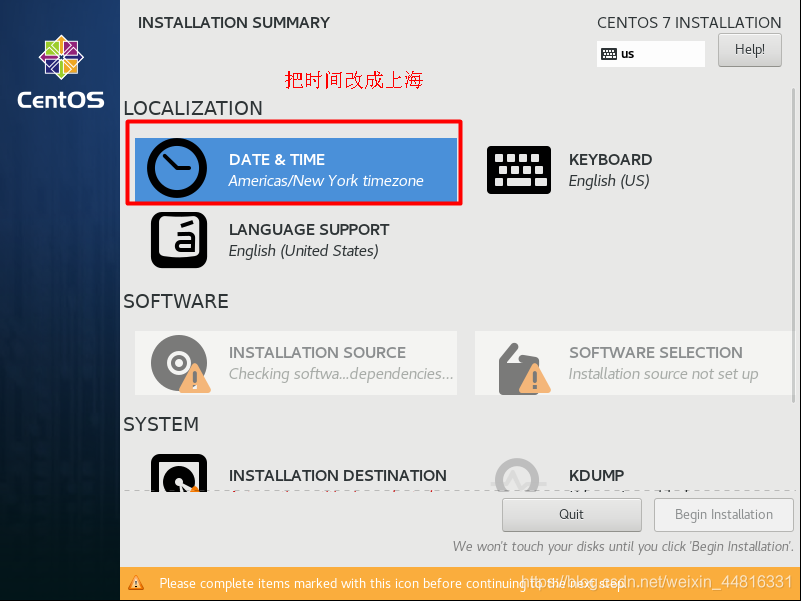Click SOFTWARE SELECTION label

point(655,353)
